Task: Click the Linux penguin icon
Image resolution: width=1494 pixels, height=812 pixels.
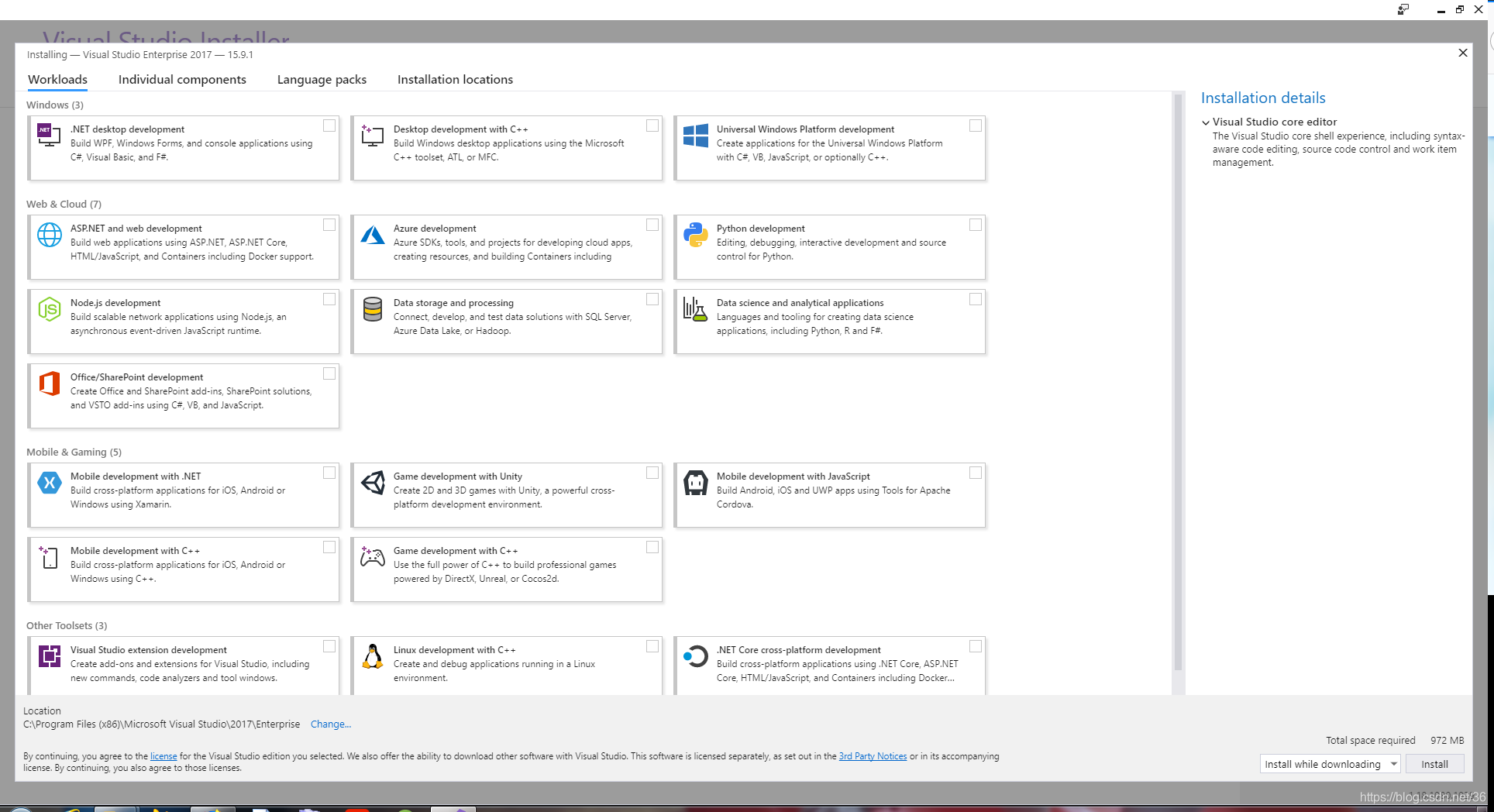Action: [373, 656]
